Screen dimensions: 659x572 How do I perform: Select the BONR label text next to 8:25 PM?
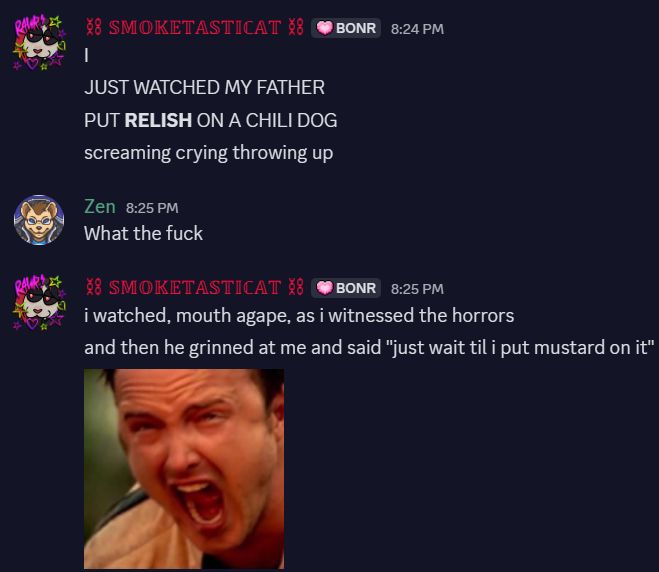coord(356,288)
